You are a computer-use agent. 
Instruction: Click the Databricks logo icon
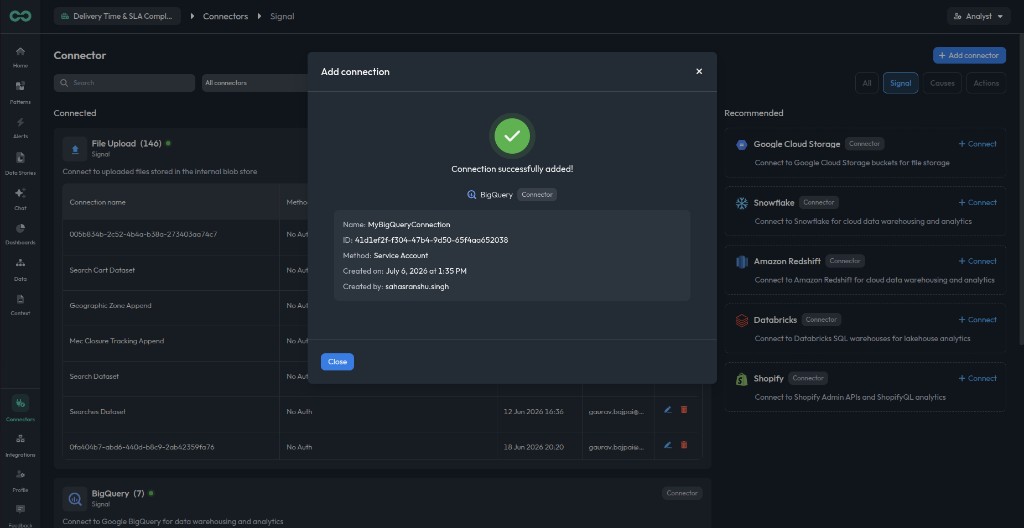(x=741, y=320)
